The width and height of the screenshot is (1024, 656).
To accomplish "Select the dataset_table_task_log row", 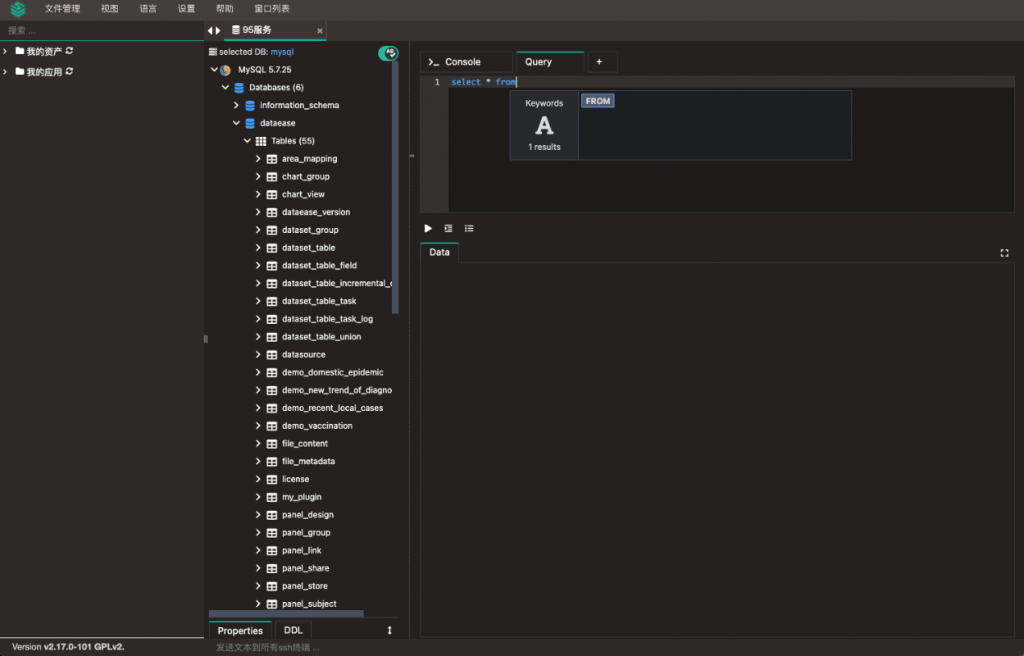I will point(327,319).
